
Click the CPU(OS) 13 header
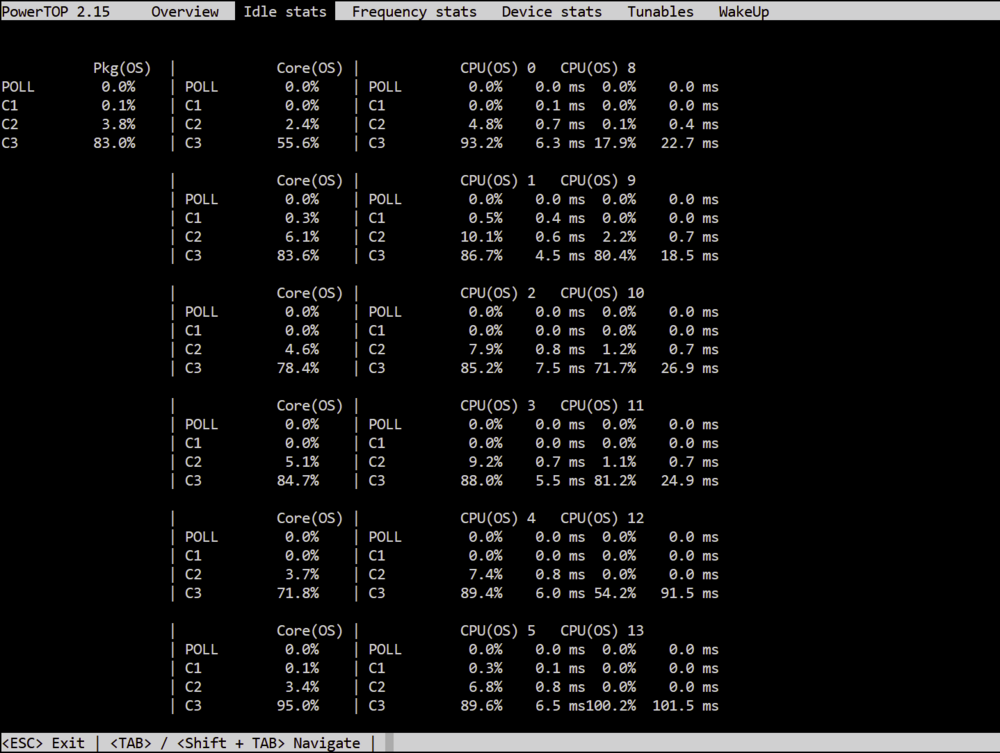602,631
